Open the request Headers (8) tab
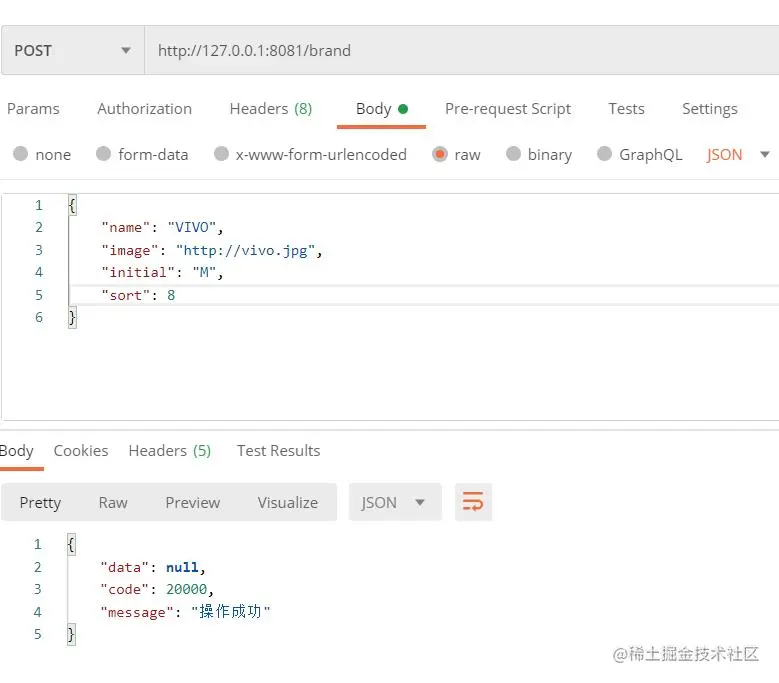The width and height of the screenshot is (779, 683). tap(271, 109)
